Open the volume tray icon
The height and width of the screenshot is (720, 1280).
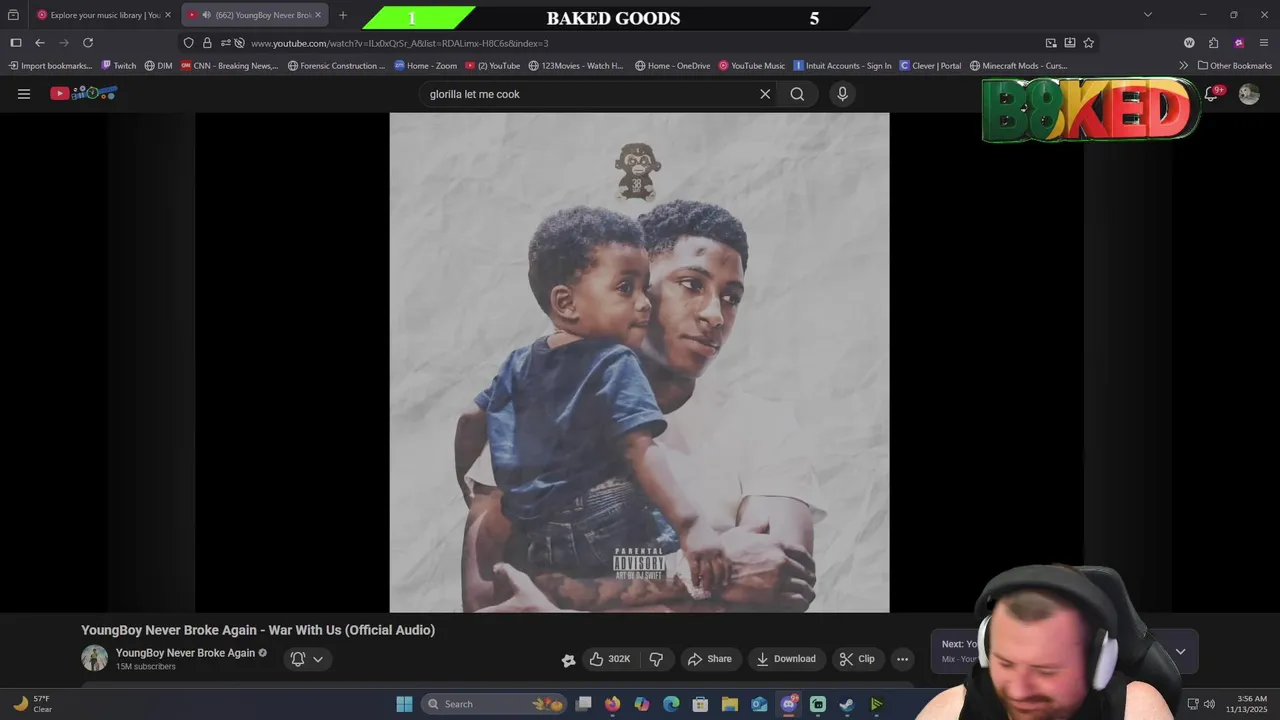pos(1209,704)
